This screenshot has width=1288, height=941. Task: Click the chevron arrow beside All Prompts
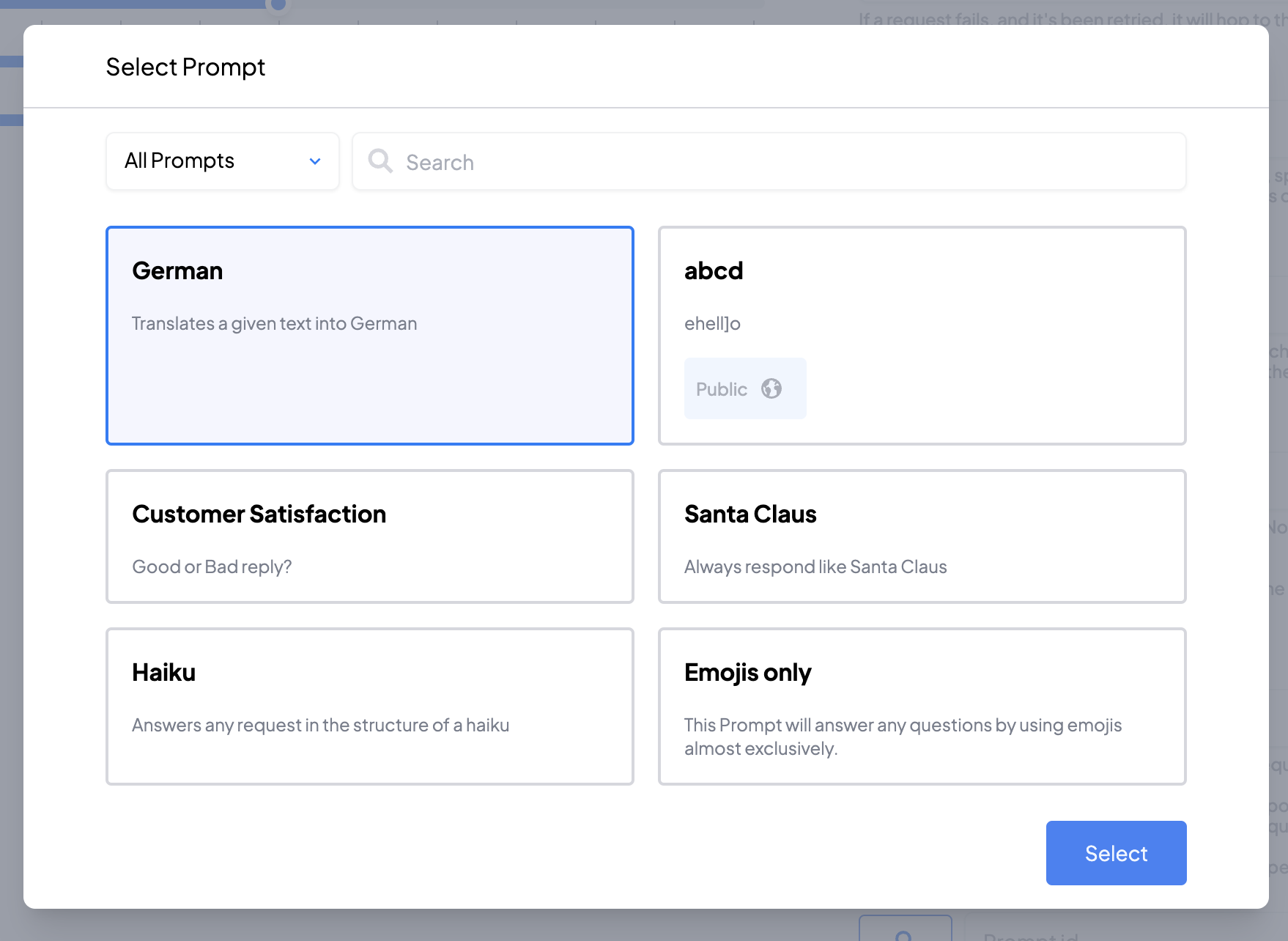pyautogui.click(x=315, y=161)
